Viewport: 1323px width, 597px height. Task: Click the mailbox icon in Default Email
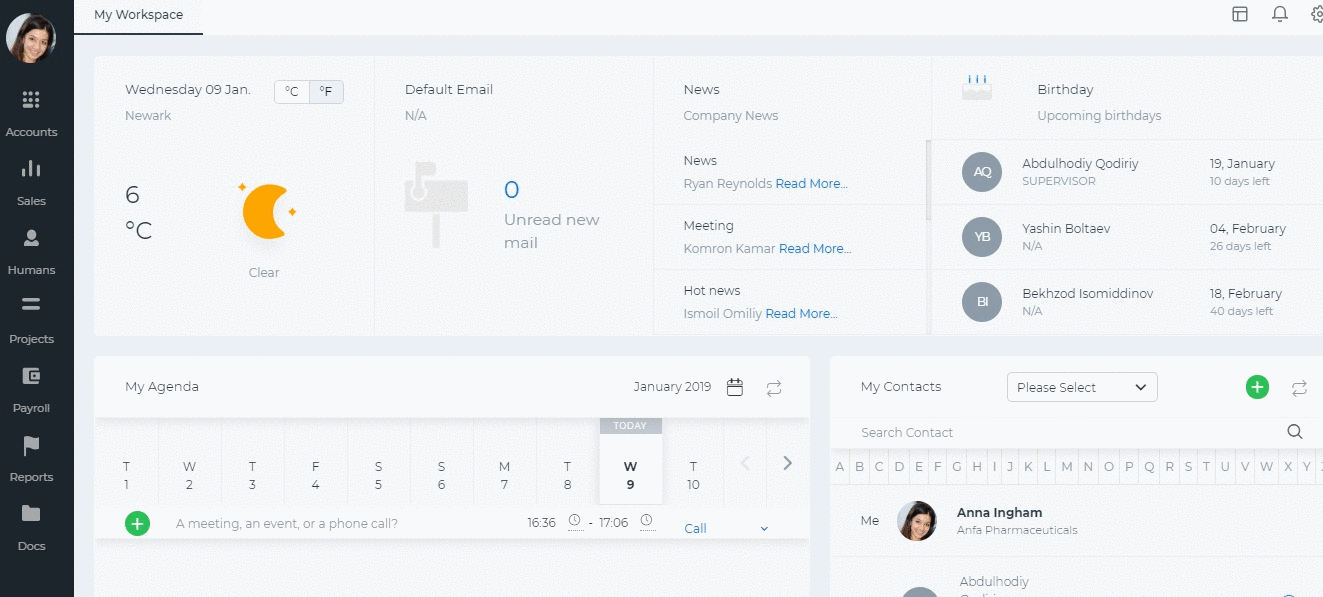[x=437, y=204]
